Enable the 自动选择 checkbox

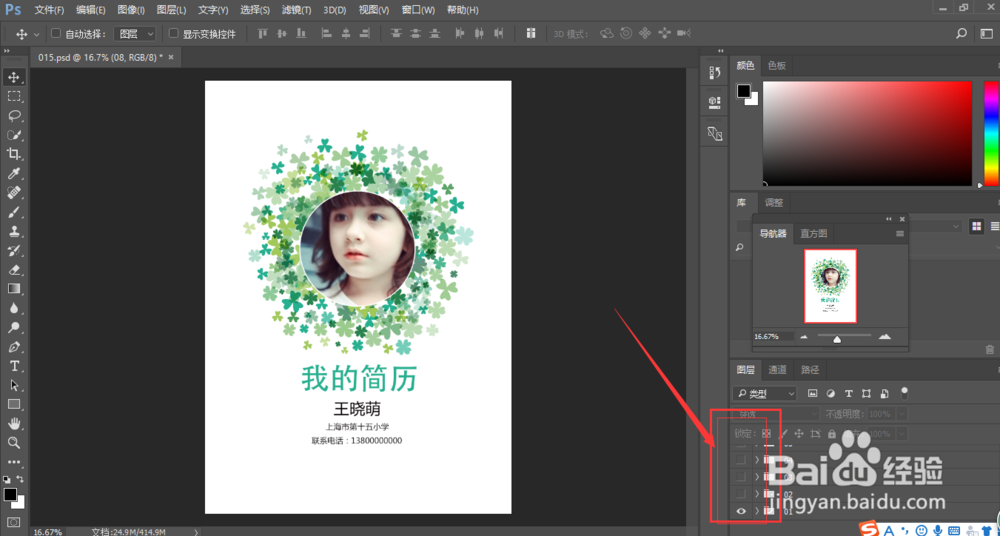(55, 33)
